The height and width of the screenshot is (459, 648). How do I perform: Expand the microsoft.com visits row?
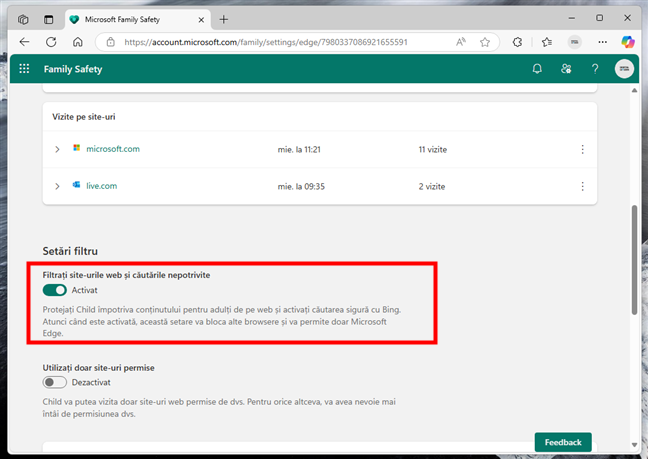[x=57, y=149]
